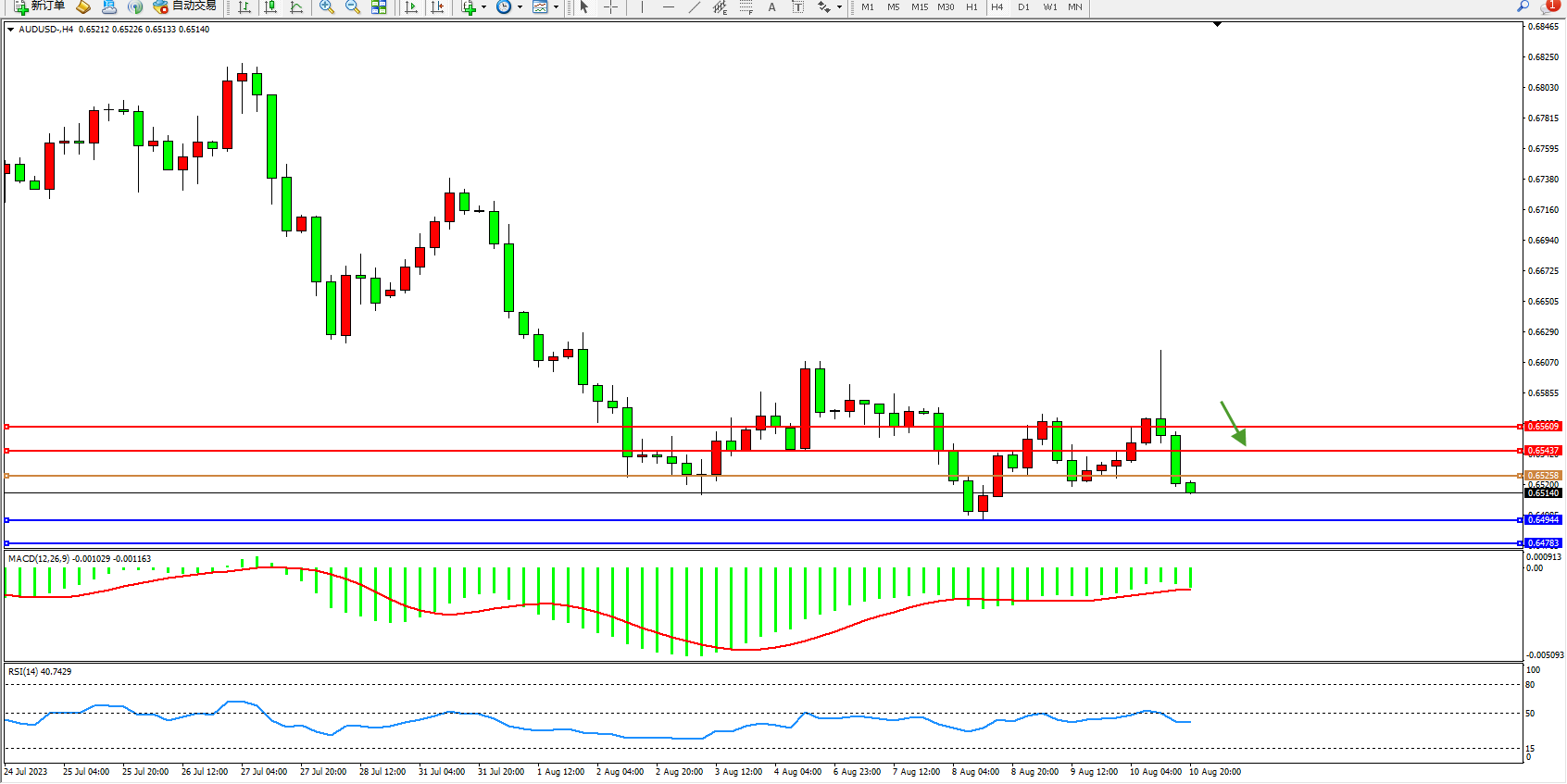
Task: Tile chart windows with grid icon
Action: click(379, 7)
